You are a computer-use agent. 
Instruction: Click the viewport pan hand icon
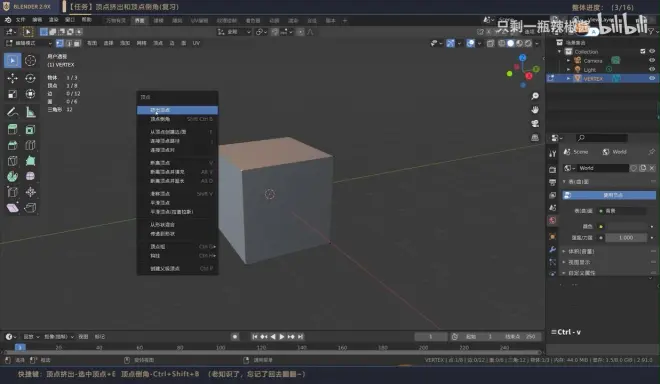point(535,110)
